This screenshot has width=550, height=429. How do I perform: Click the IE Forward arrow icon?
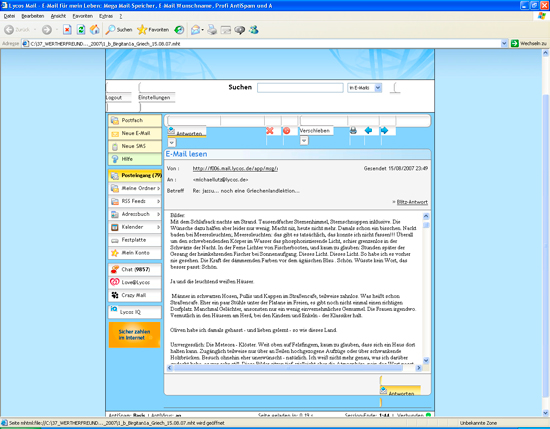coord(47,30)
